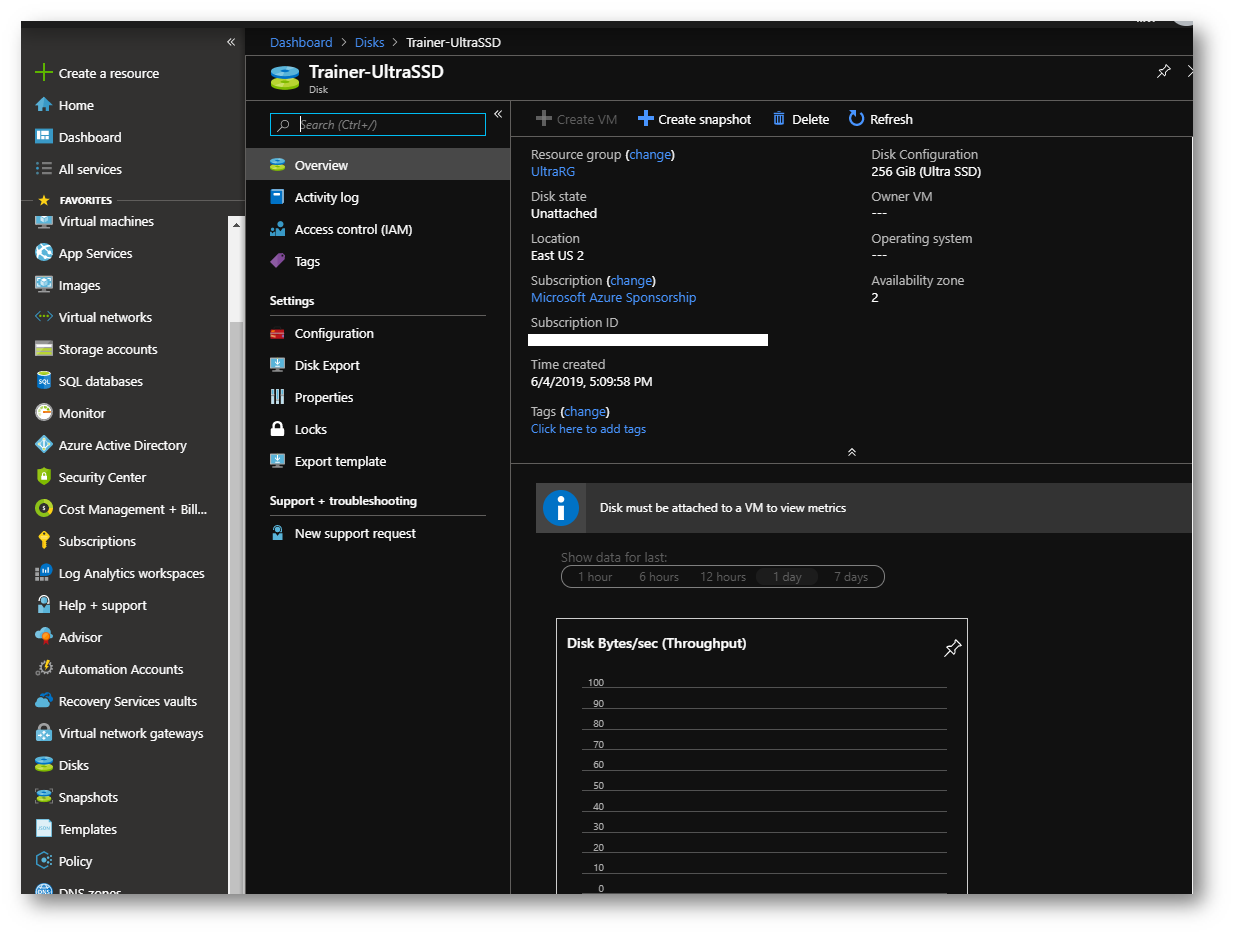Open the Log Analytics workspaces icon
This screenshot has height=936, width=1235.
(43, 573)
